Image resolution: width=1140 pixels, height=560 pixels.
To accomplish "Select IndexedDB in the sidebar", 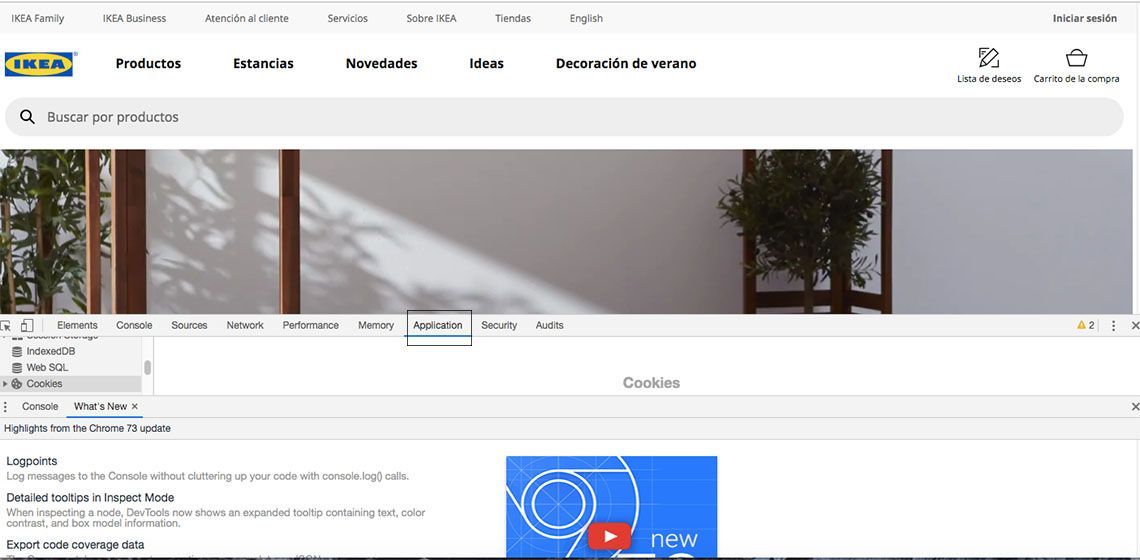I will (x=51, y=351).
